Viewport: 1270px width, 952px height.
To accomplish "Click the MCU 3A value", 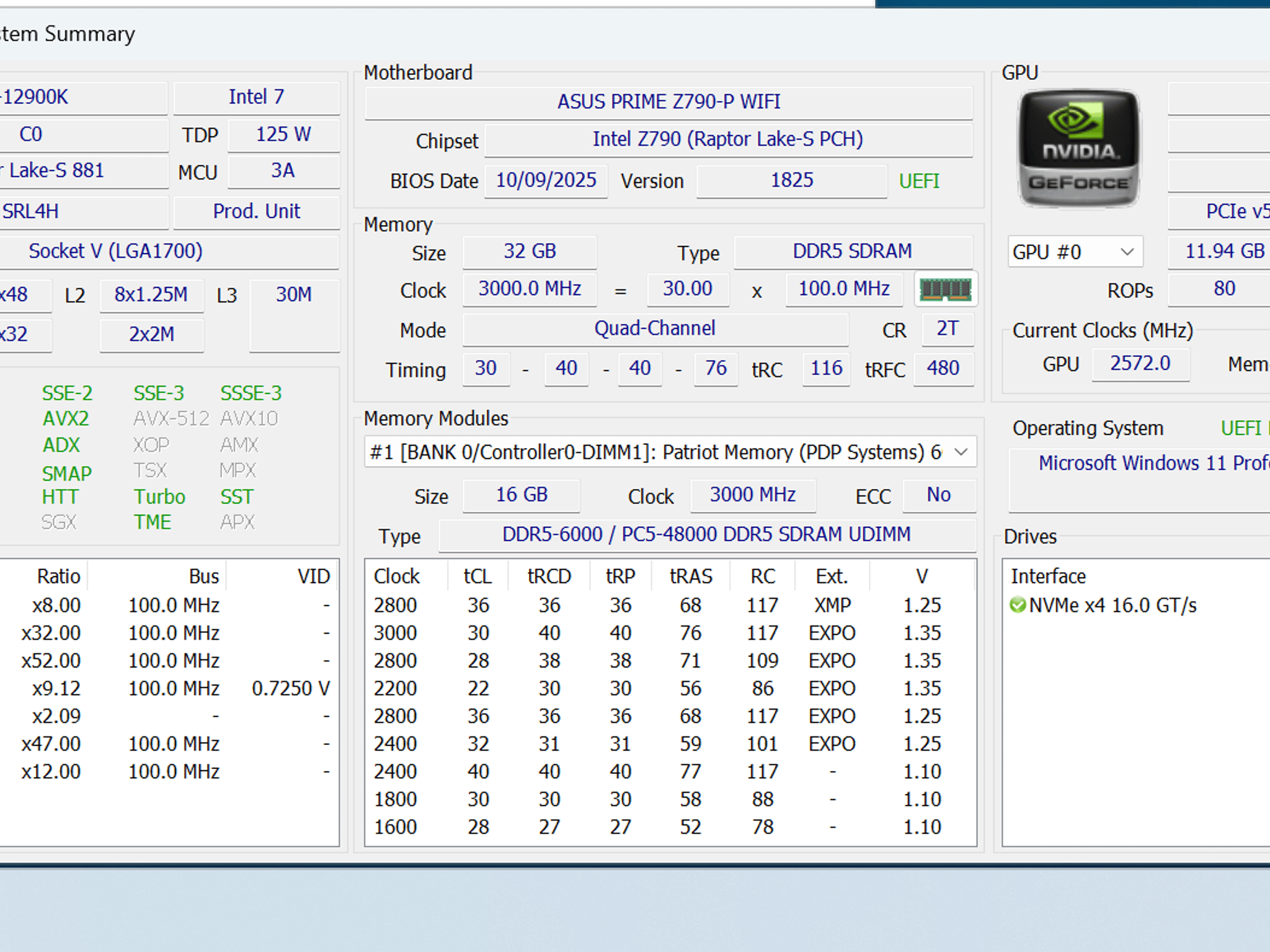I will [x=283, y=171].
